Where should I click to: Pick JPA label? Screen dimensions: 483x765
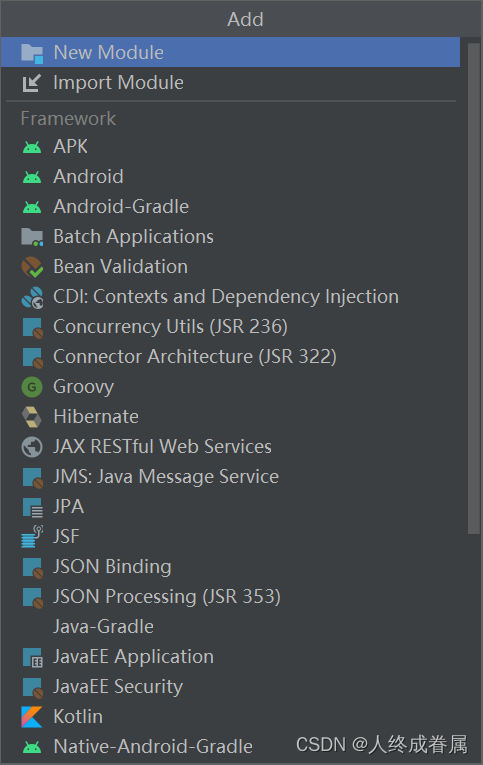point(69,507)
